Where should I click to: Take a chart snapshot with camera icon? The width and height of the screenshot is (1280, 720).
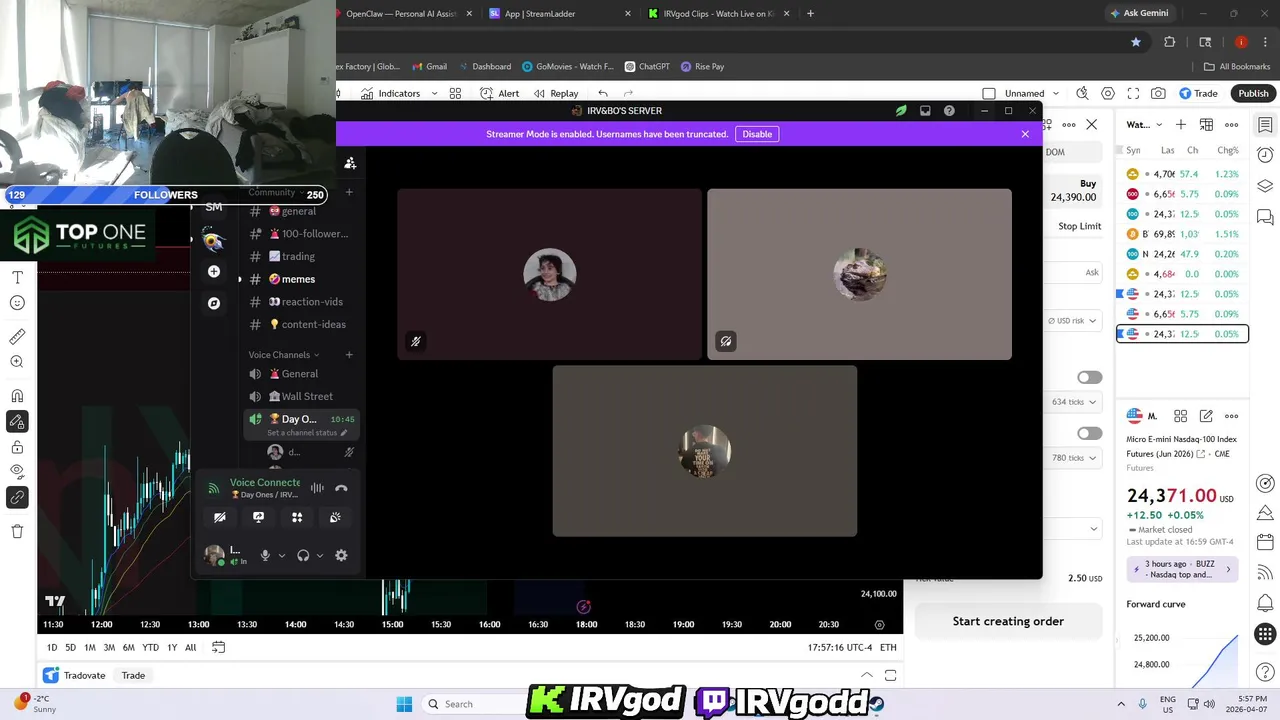[x=1158, y=93]
